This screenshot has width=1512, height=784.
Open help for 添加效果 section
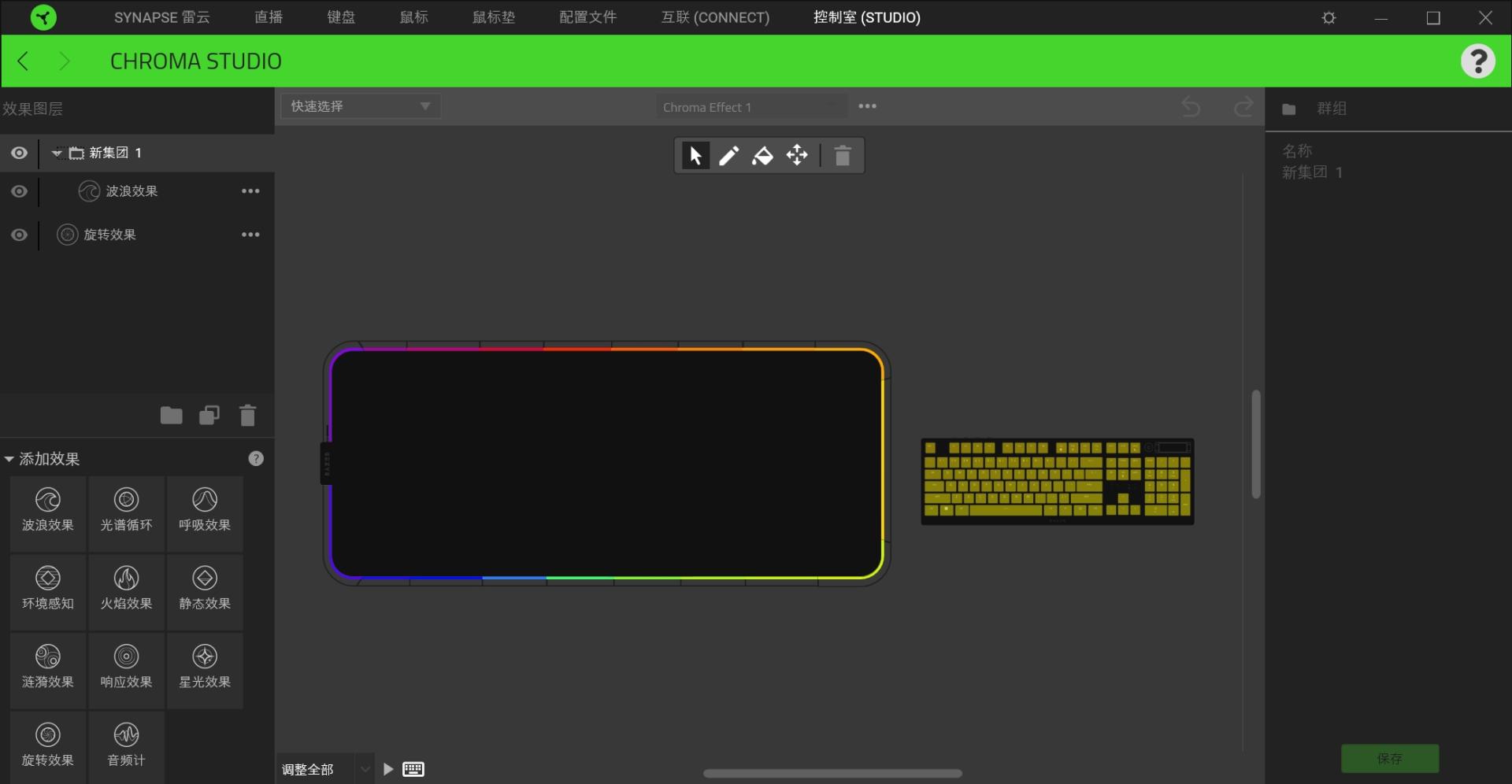click(256, 458)
